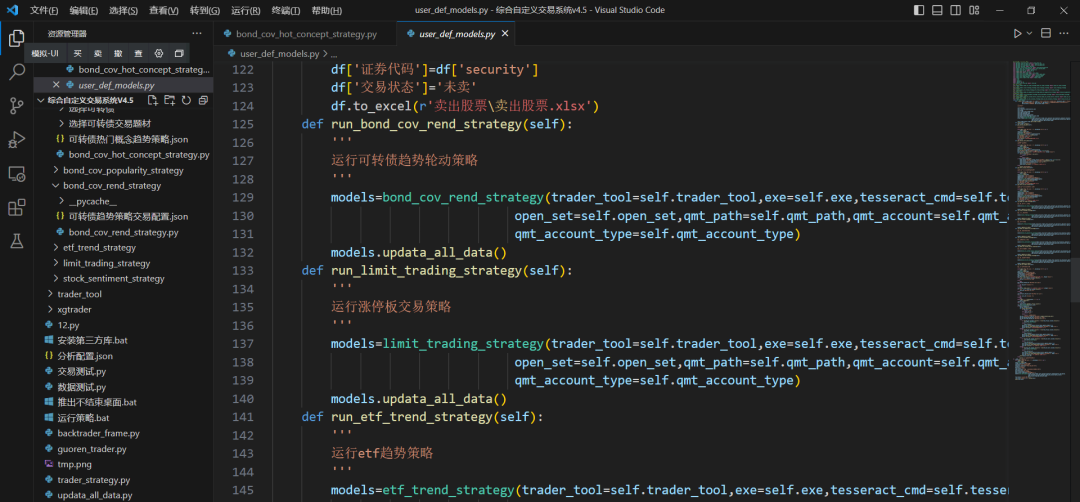Click the 查 (query) floating toolbar button
1080x502 pixels.
tap(138, 54)
